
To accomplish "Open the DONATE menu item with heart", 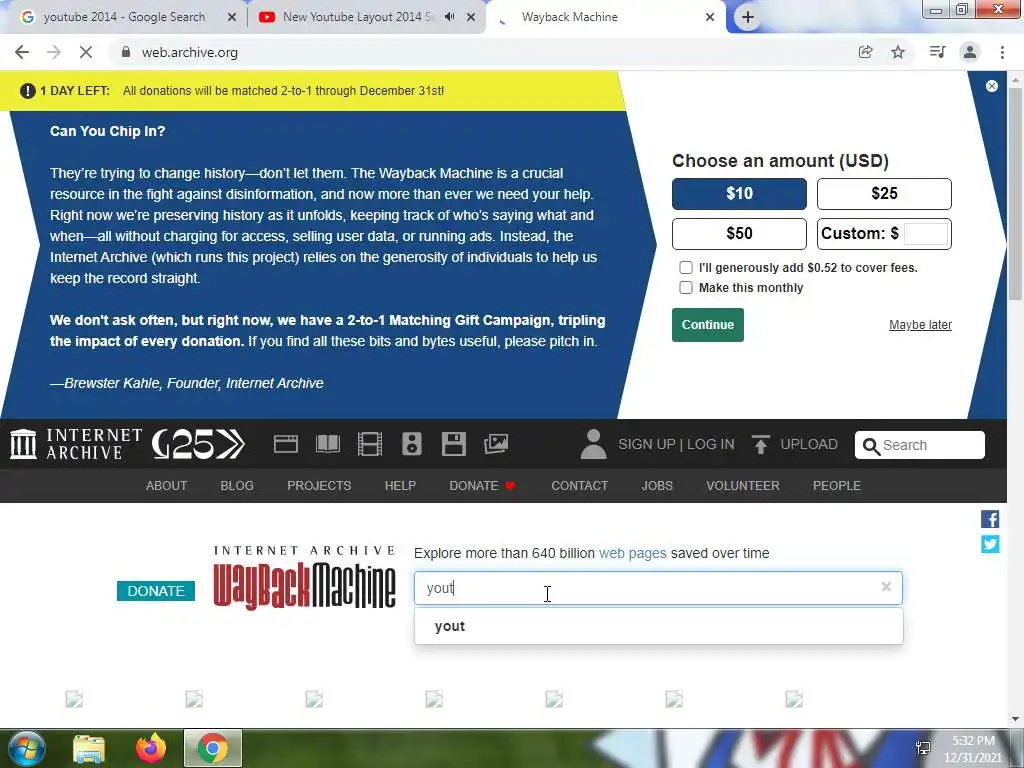I will click(482, 486).
